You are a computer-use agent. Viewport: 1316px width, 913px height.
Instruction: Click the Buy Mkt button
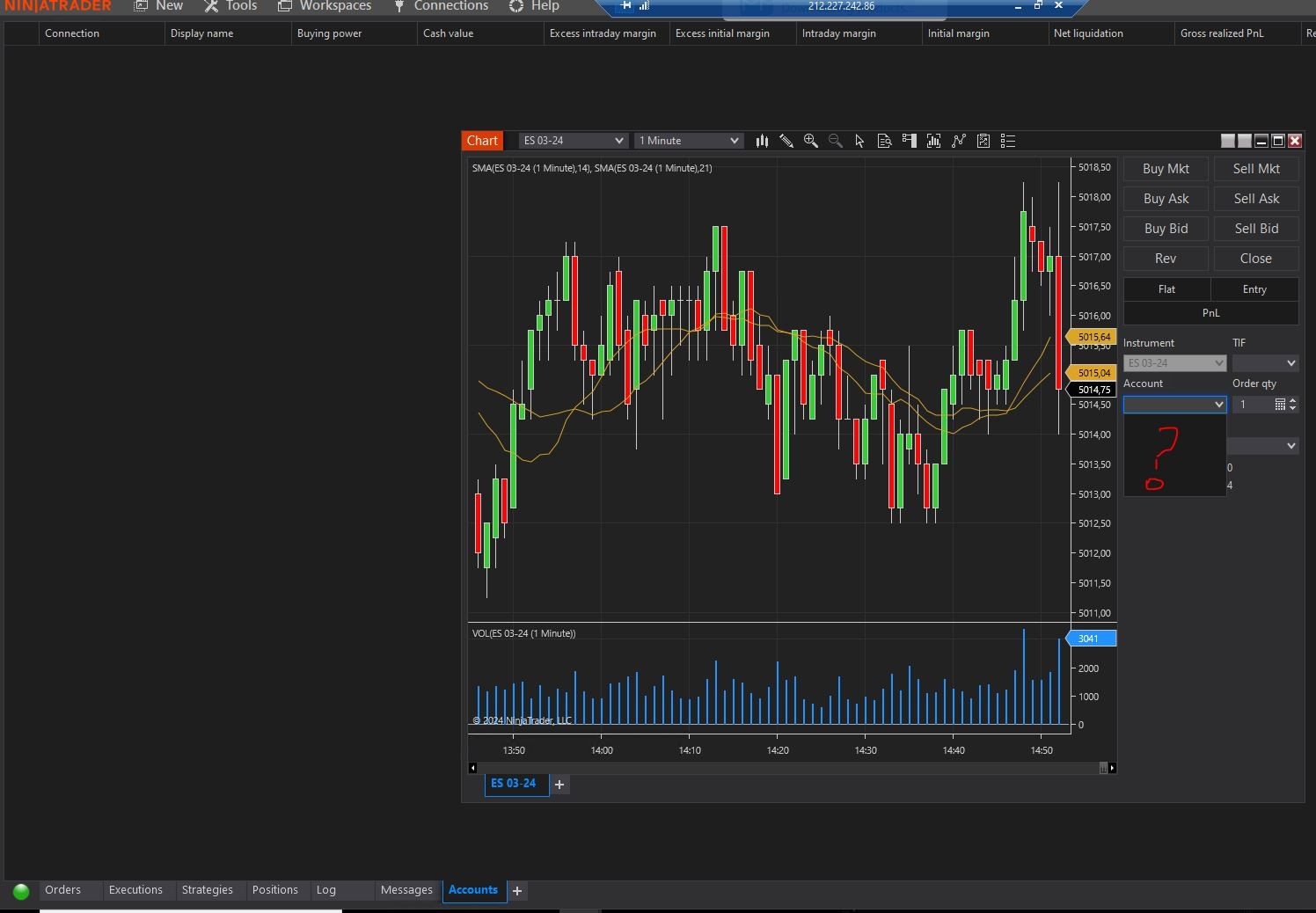coord(1166,169)
